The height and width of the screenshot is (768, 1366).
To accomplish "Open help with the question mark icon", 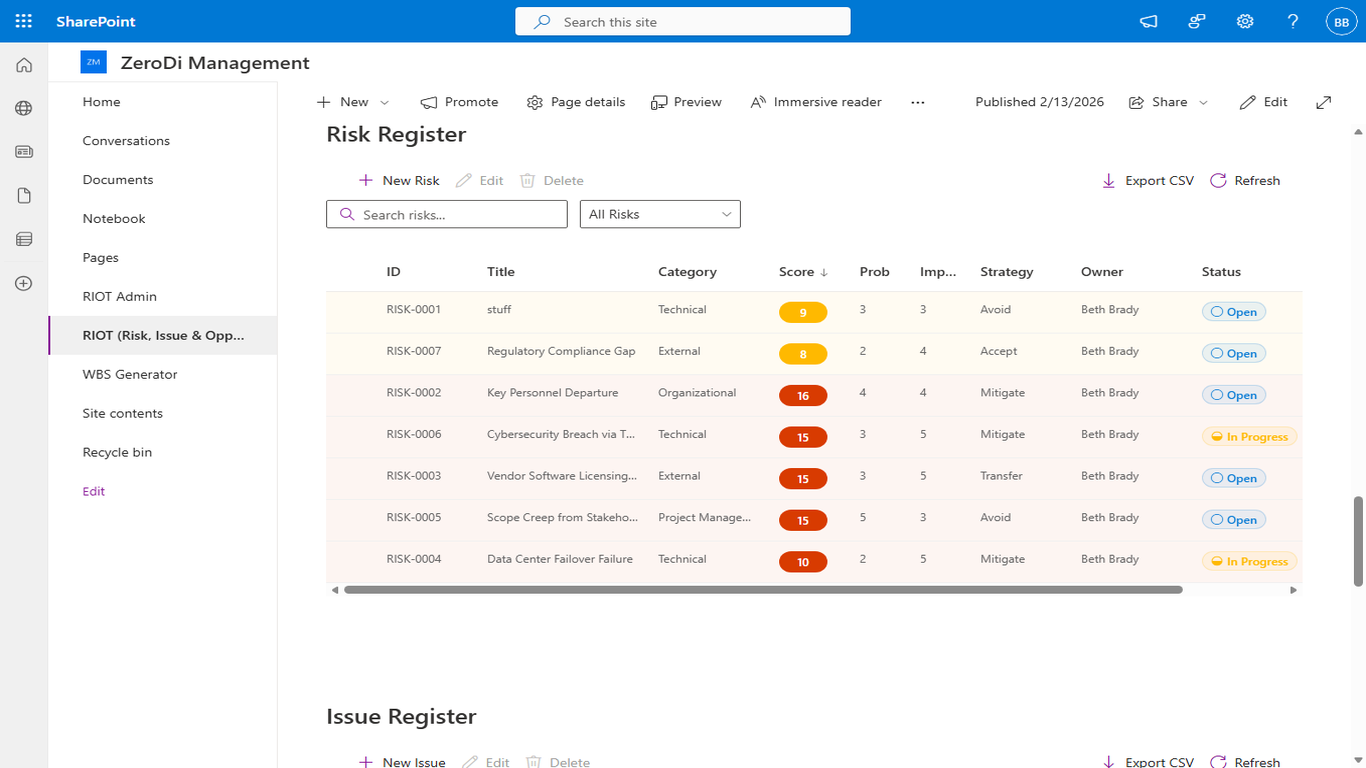I will pyautogui.click(x=1292, y=21).
